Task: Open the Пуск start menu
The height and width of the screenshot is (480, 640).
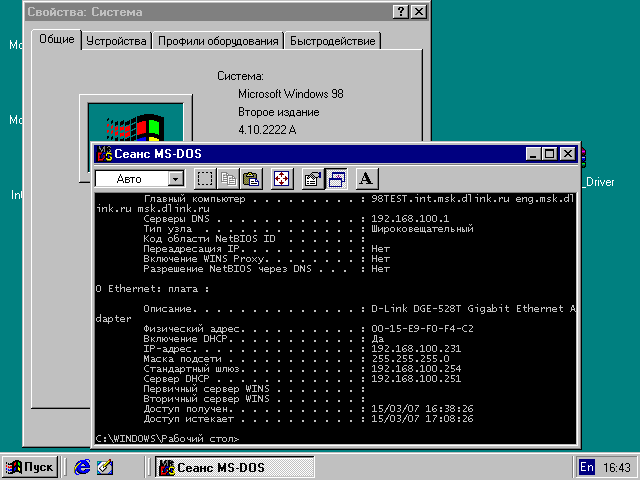Action: tap(29, 467)
